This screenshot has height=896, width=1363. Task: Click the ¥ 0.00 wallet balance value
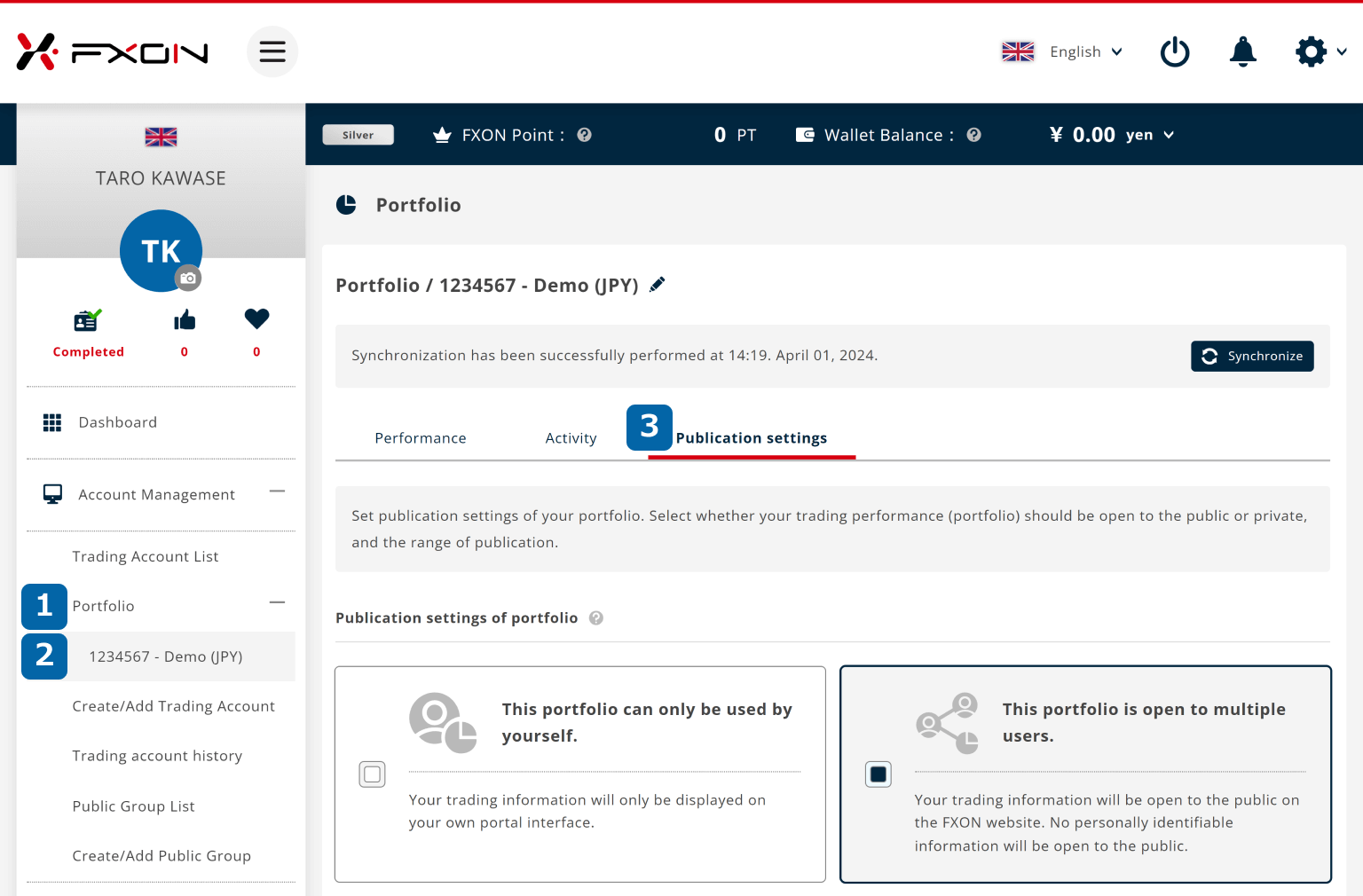tap(1082, 135)
